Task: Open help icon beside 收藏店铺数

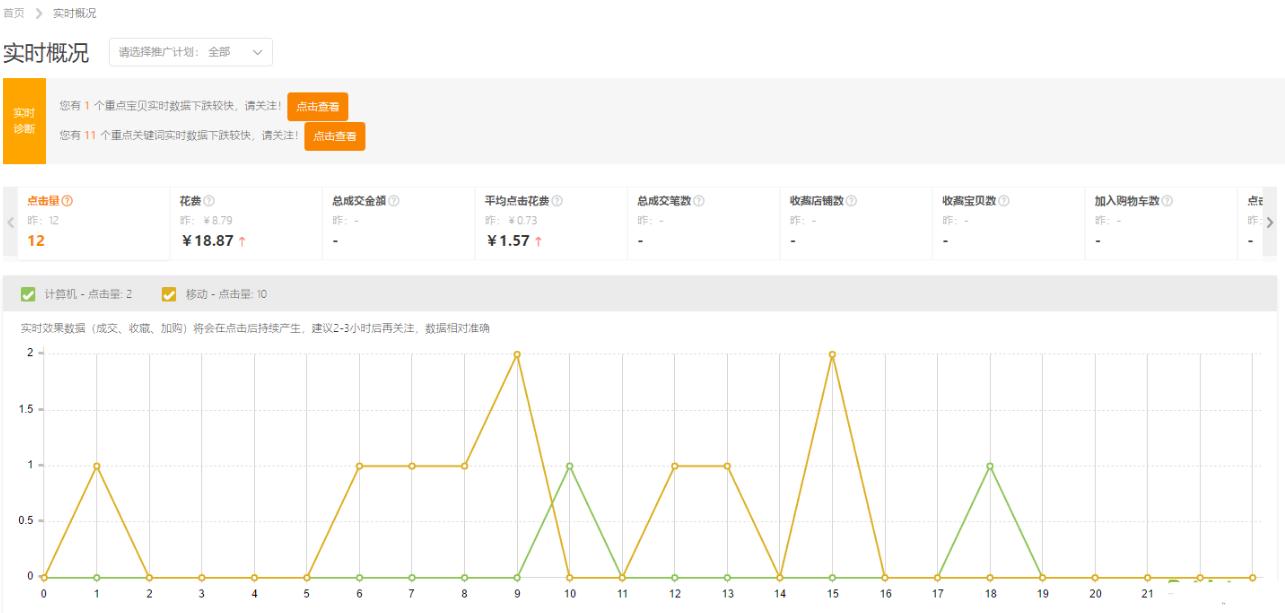Action: coord(851,201)
